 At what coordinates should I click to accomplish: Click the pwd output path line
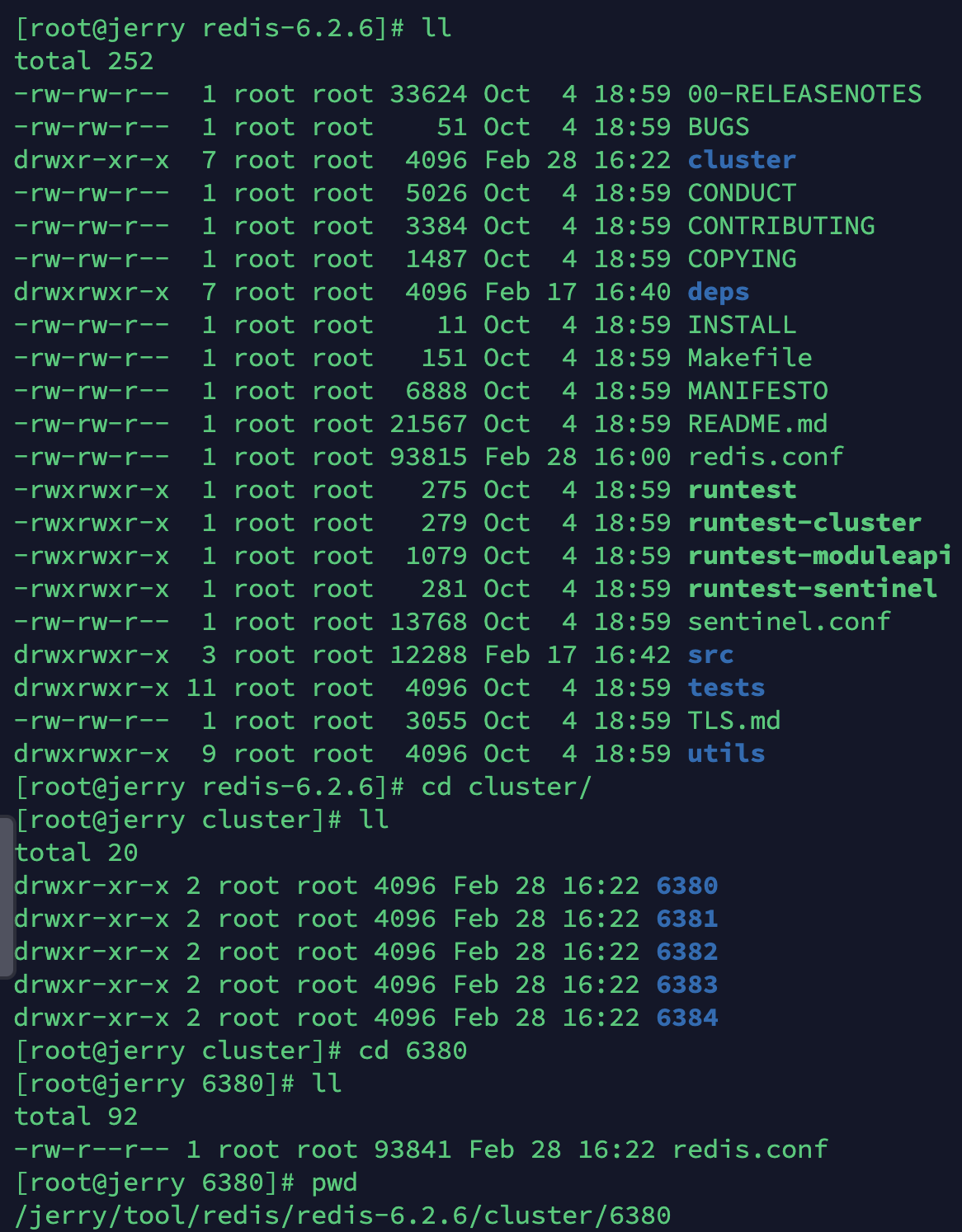[343, 1216]
